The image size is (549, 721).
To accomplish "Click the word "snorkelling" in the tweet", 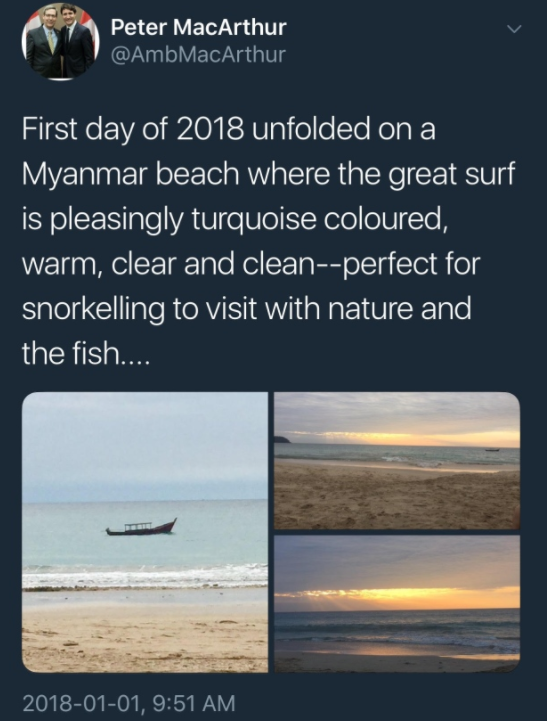I will 93,309.
